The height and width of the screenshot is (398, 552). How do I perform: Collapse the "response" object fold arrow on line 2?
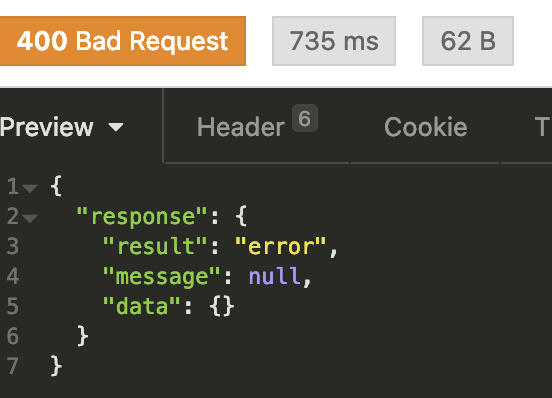(x=30, y=218)
